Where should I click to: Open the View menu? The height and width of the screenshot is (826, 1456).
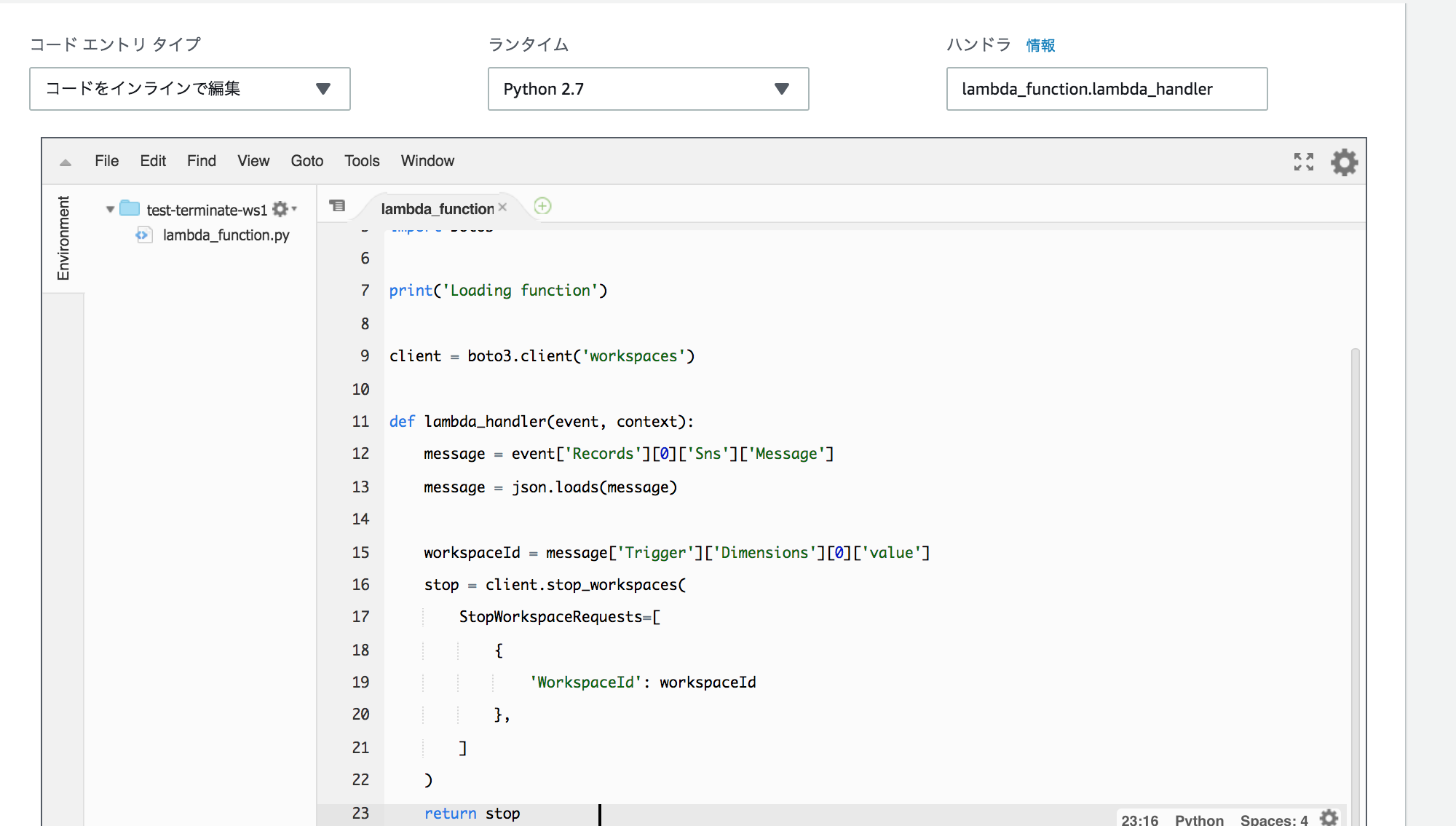[253, 161]
